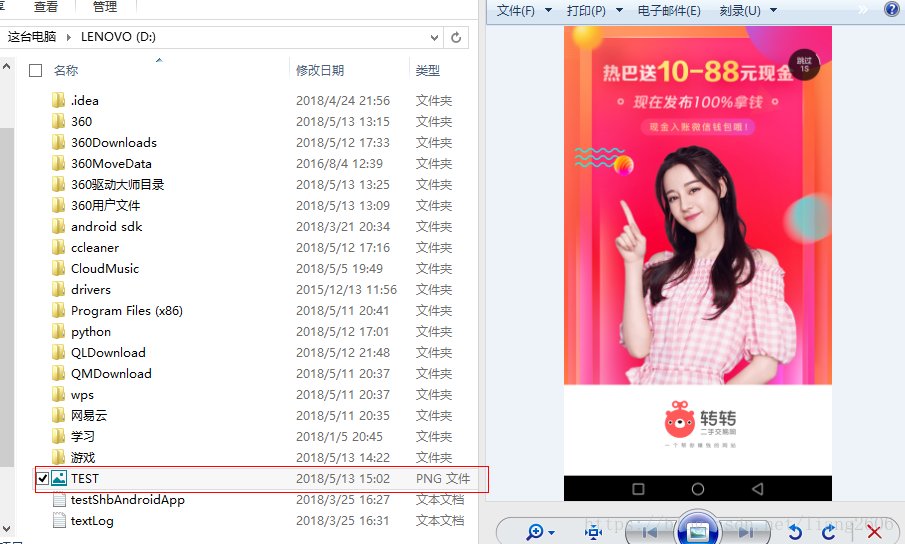Sort by 修改日期 column header
Screen dimensions: 905x544
[x=320, y=70]
